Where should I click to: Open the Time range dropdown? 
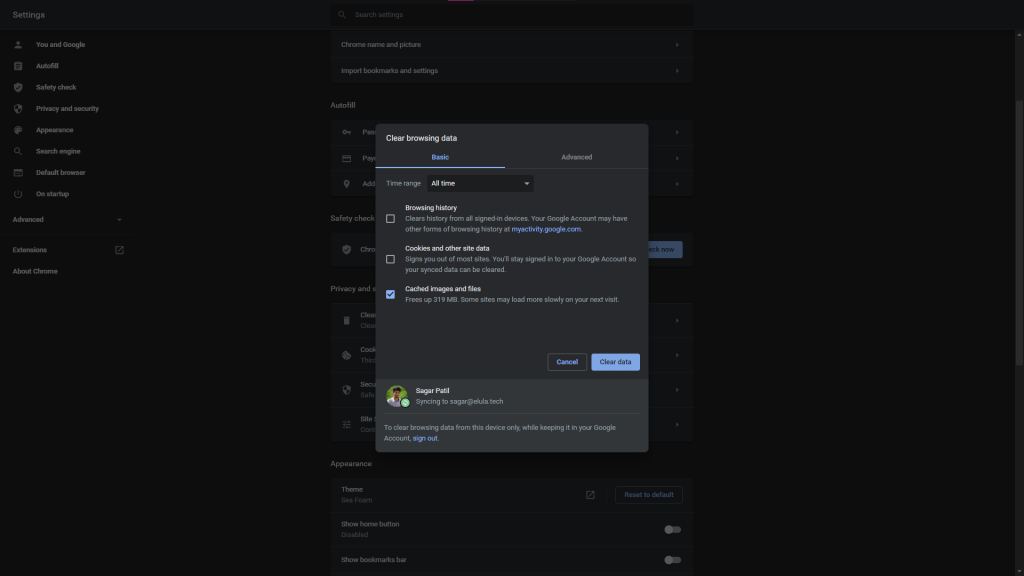(480, 184)
